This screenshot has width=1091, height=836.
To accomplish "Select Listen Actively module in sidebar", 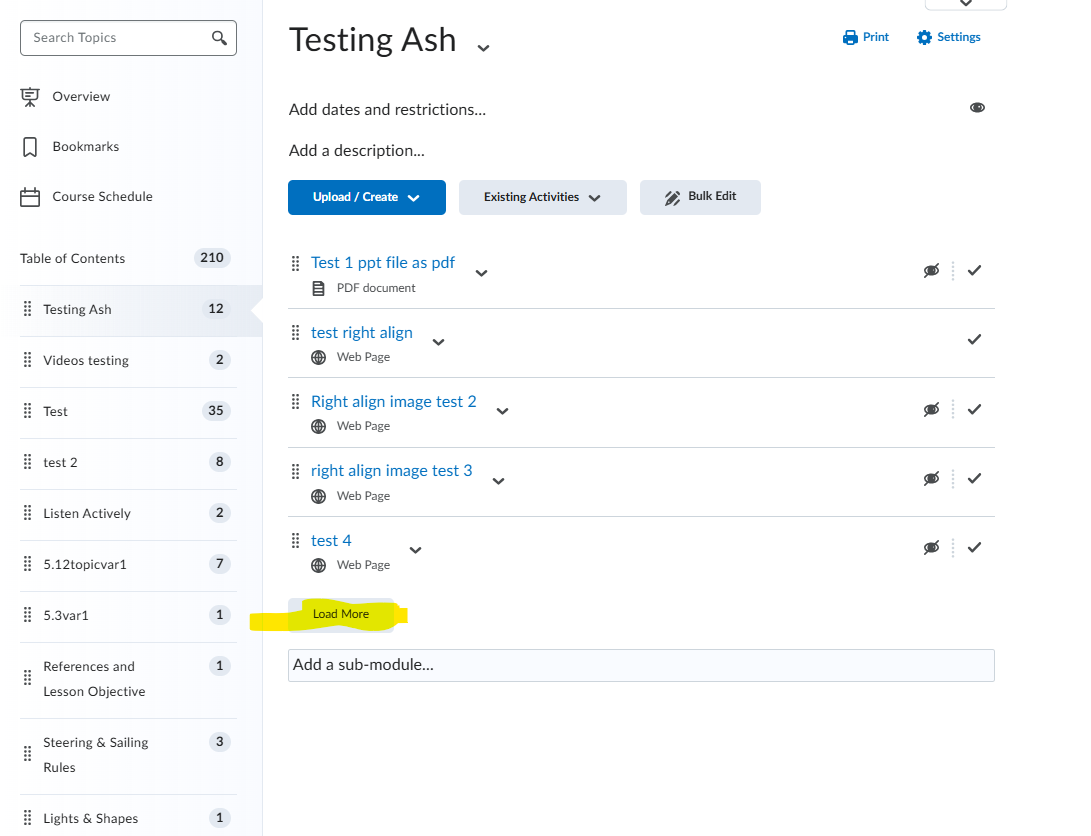I will pyautogui.click(x=87, y=514).
